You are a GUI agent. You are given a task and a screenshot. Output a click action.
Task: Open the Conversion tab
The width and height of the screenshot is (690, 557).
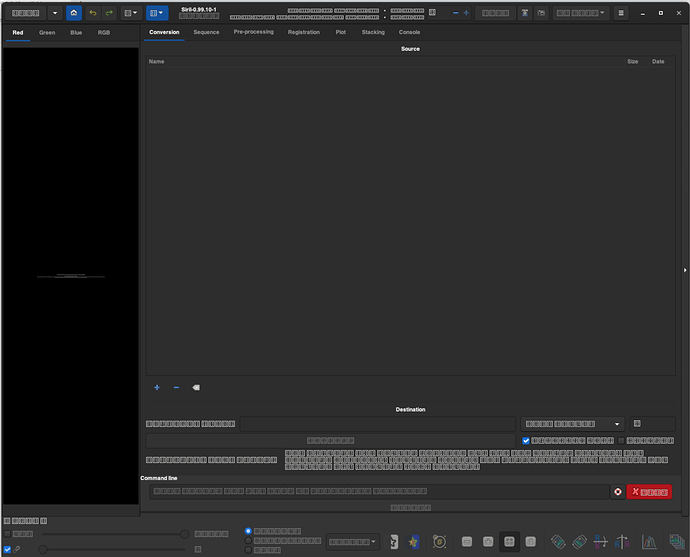coord(164,32)
